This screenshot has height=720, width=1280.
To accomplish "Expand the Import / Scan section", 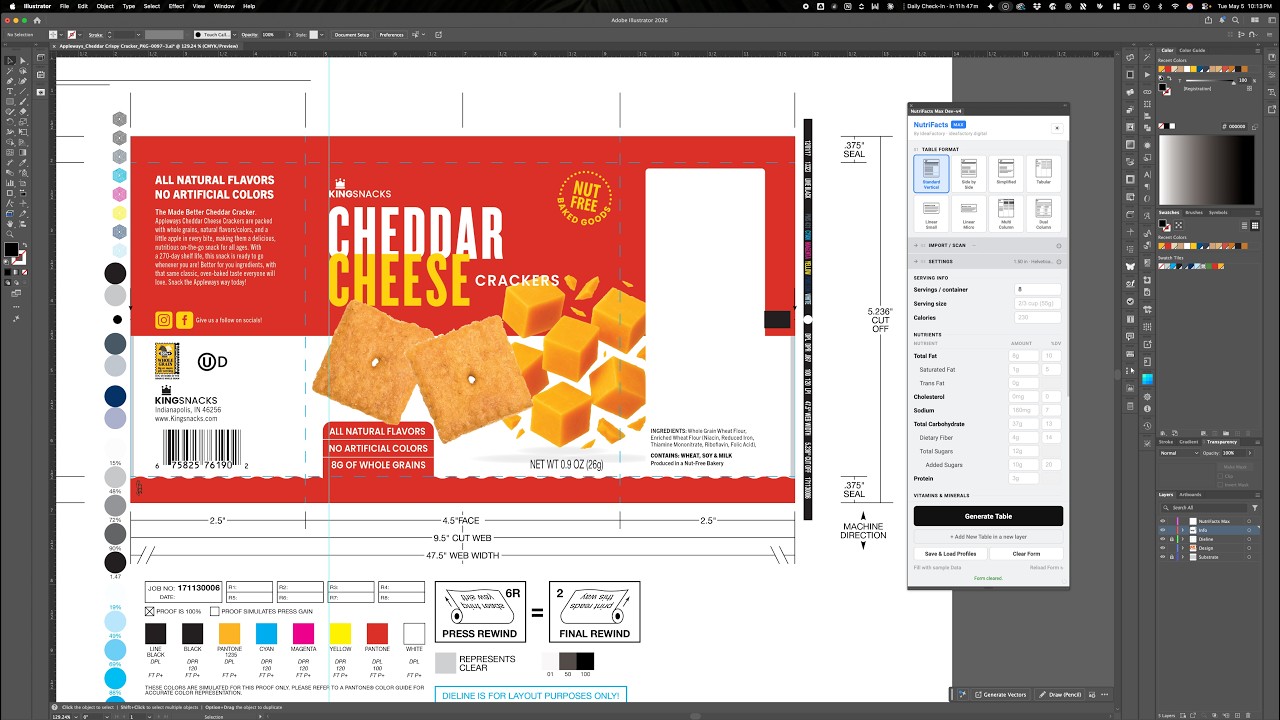I will (x=988, y=245).
